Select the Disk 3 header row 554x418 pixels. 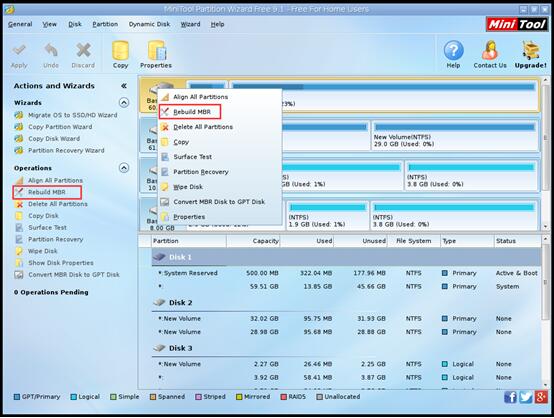click(346, 348)
